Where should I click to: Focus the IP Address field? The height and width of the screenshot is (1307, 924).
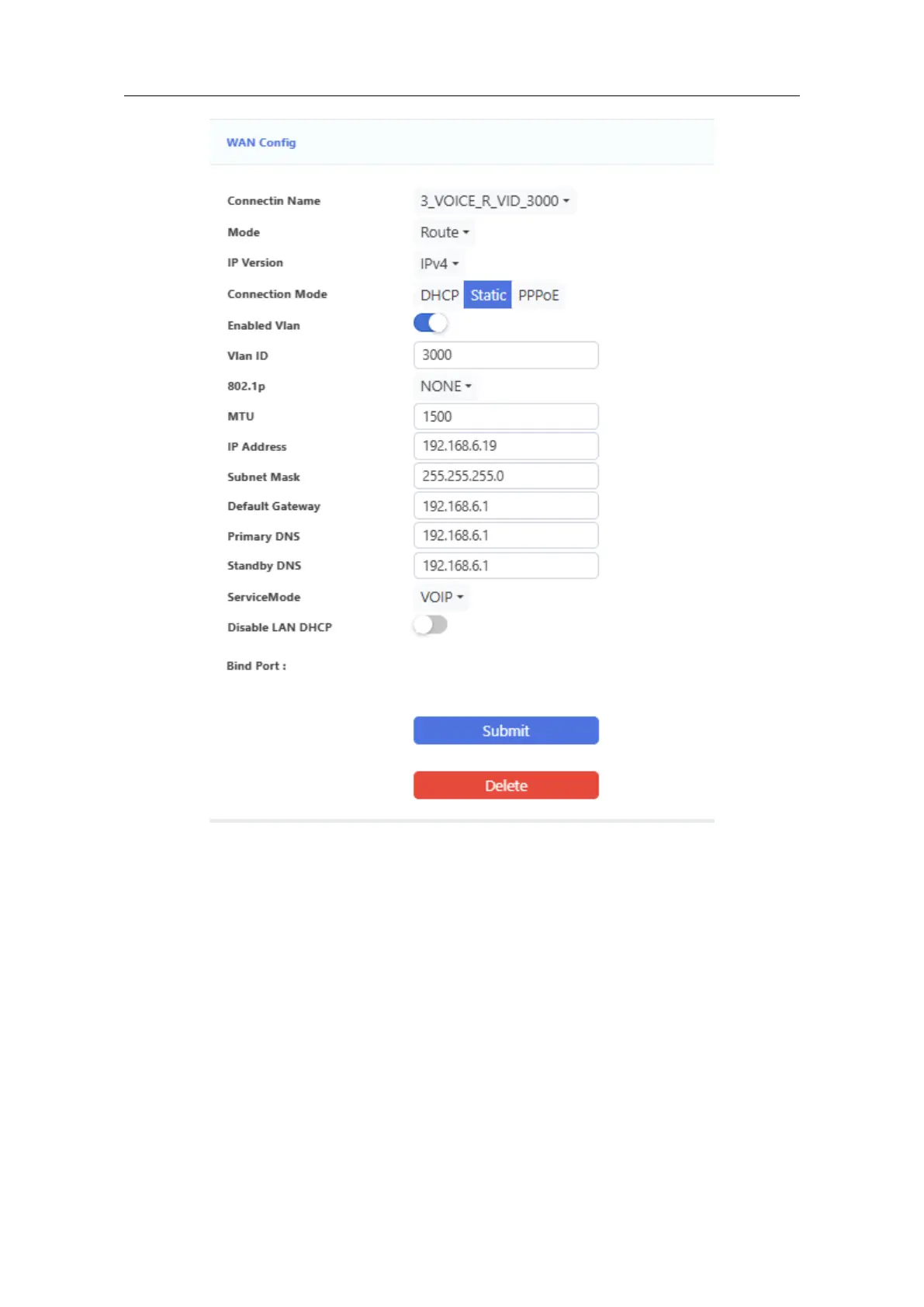(x=506, y=446)
